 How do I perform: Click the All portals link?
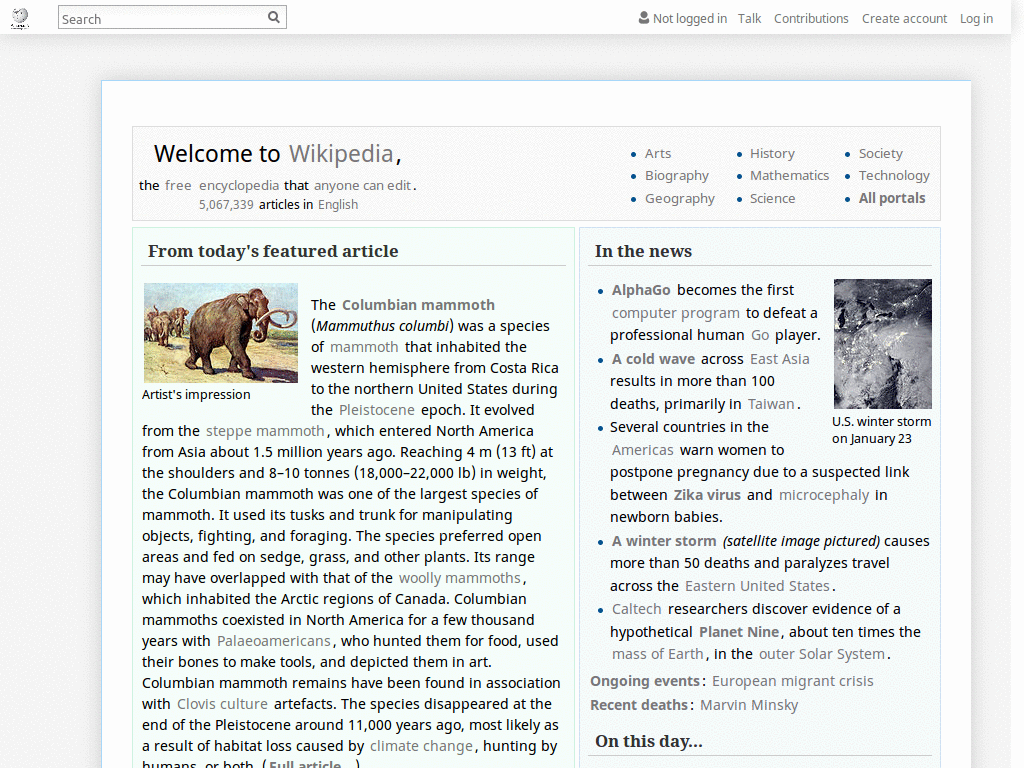coord(891,198)
